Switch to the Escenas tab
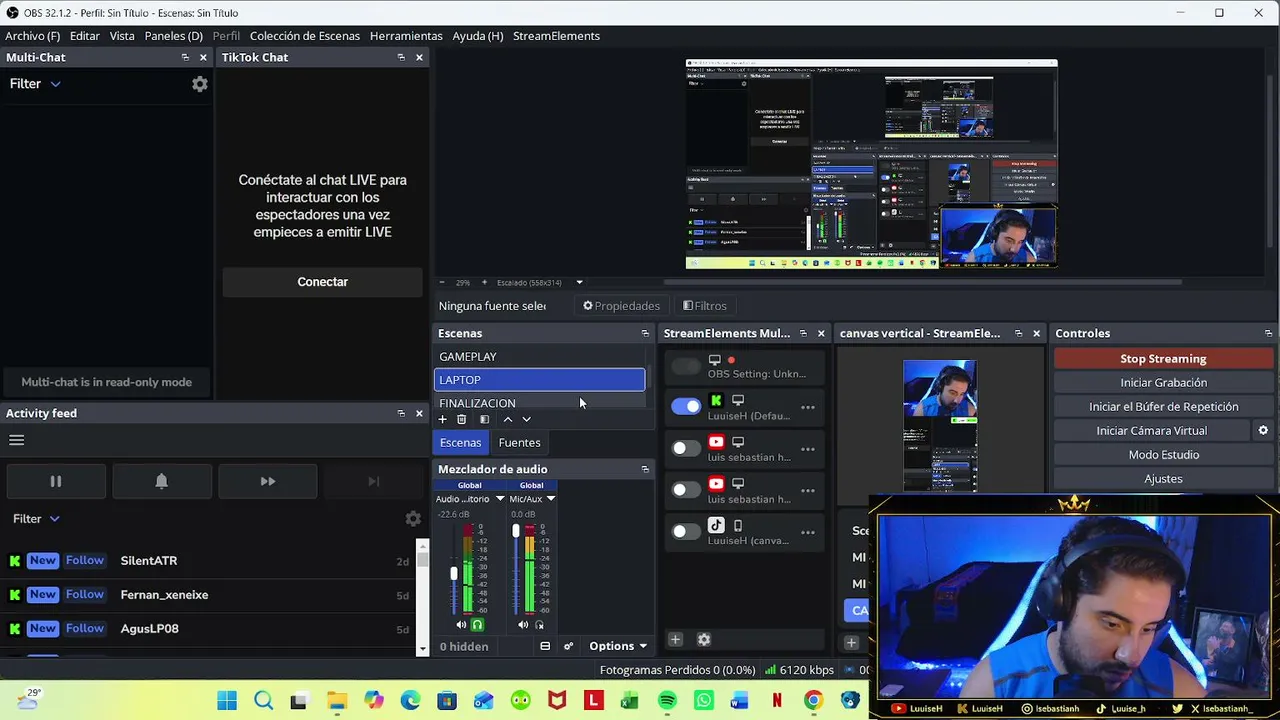This screenshot has width=1280, height=720. pos(461,443)
